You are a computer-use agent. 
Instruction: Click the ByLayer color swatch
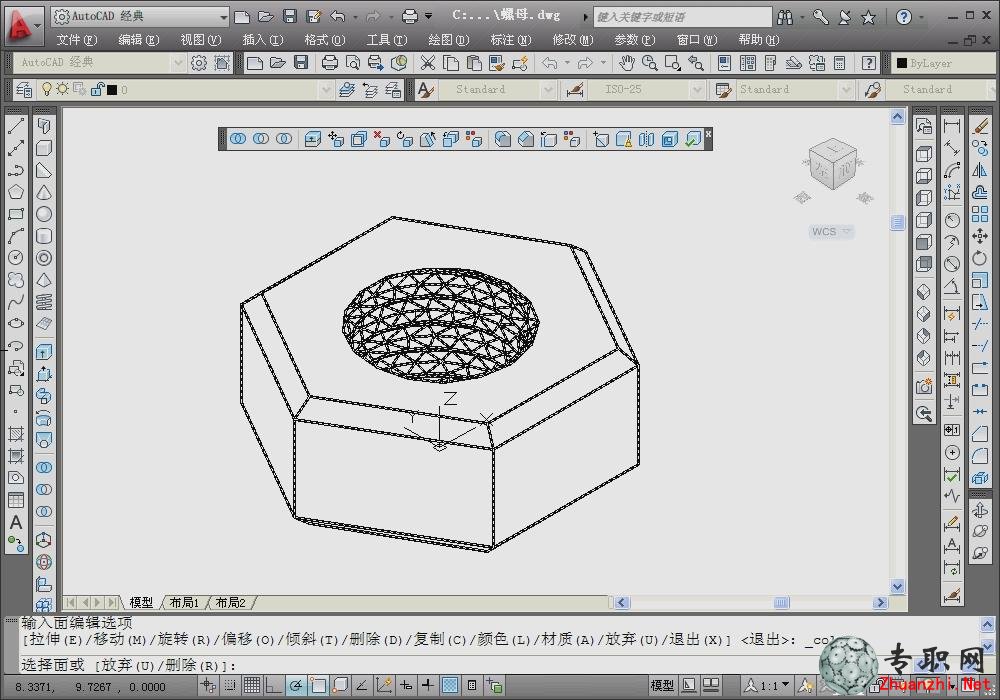[x=902, y=63]
